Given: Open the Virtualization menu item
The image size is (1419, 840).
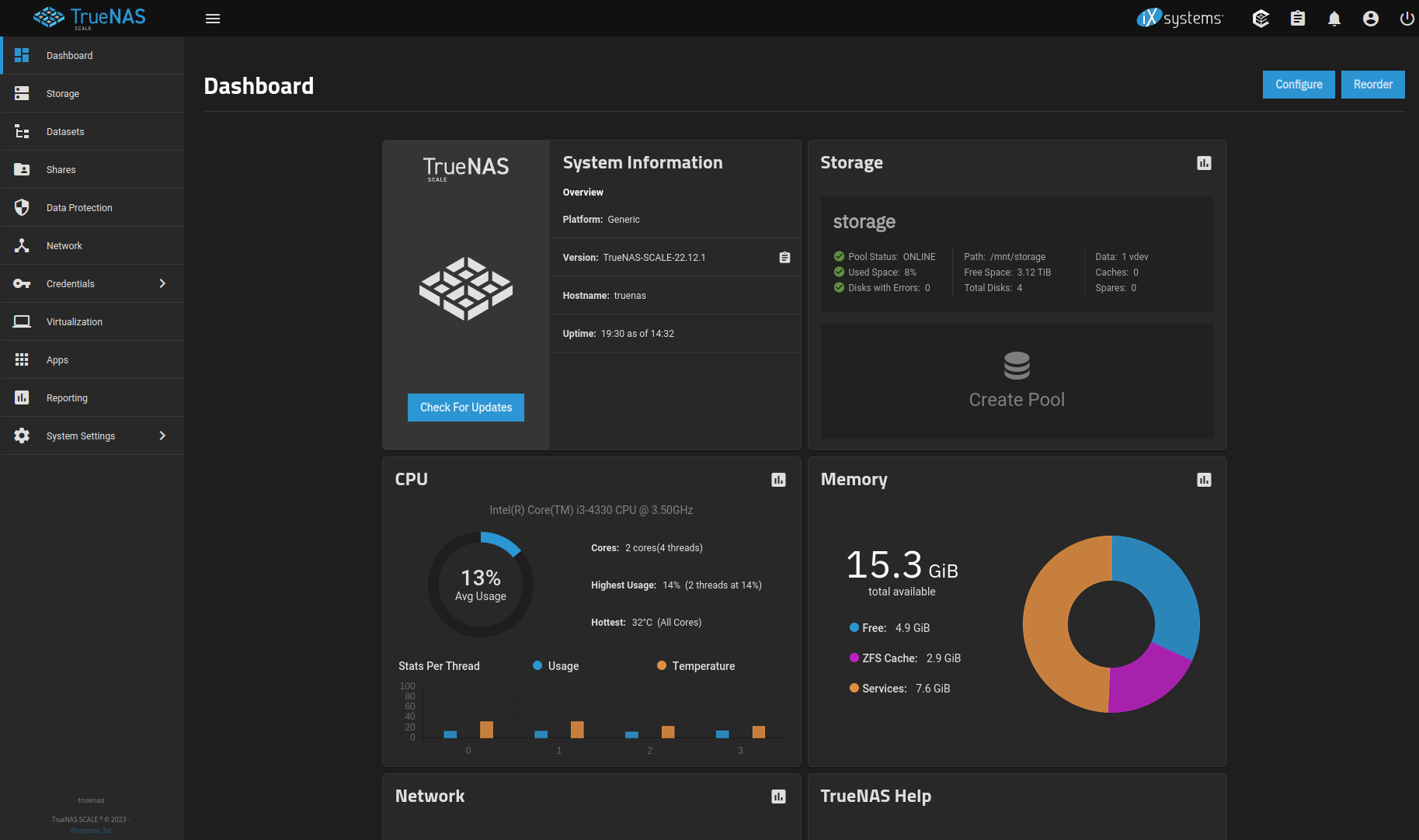Looking at the screenshot, I should pos(92,321).
